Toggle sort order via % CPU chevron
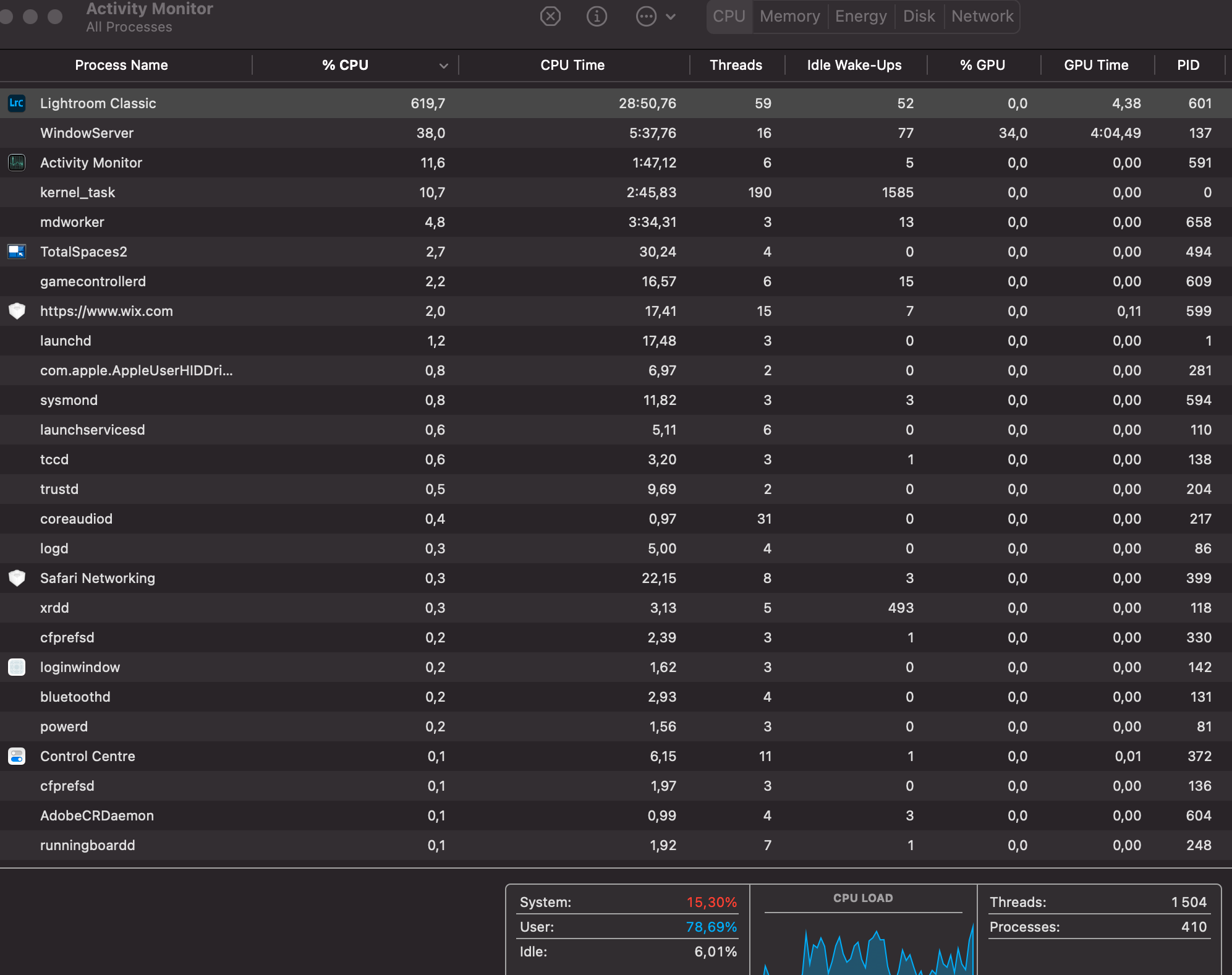Screen dimensions: 1232x975 click(443, 65)
